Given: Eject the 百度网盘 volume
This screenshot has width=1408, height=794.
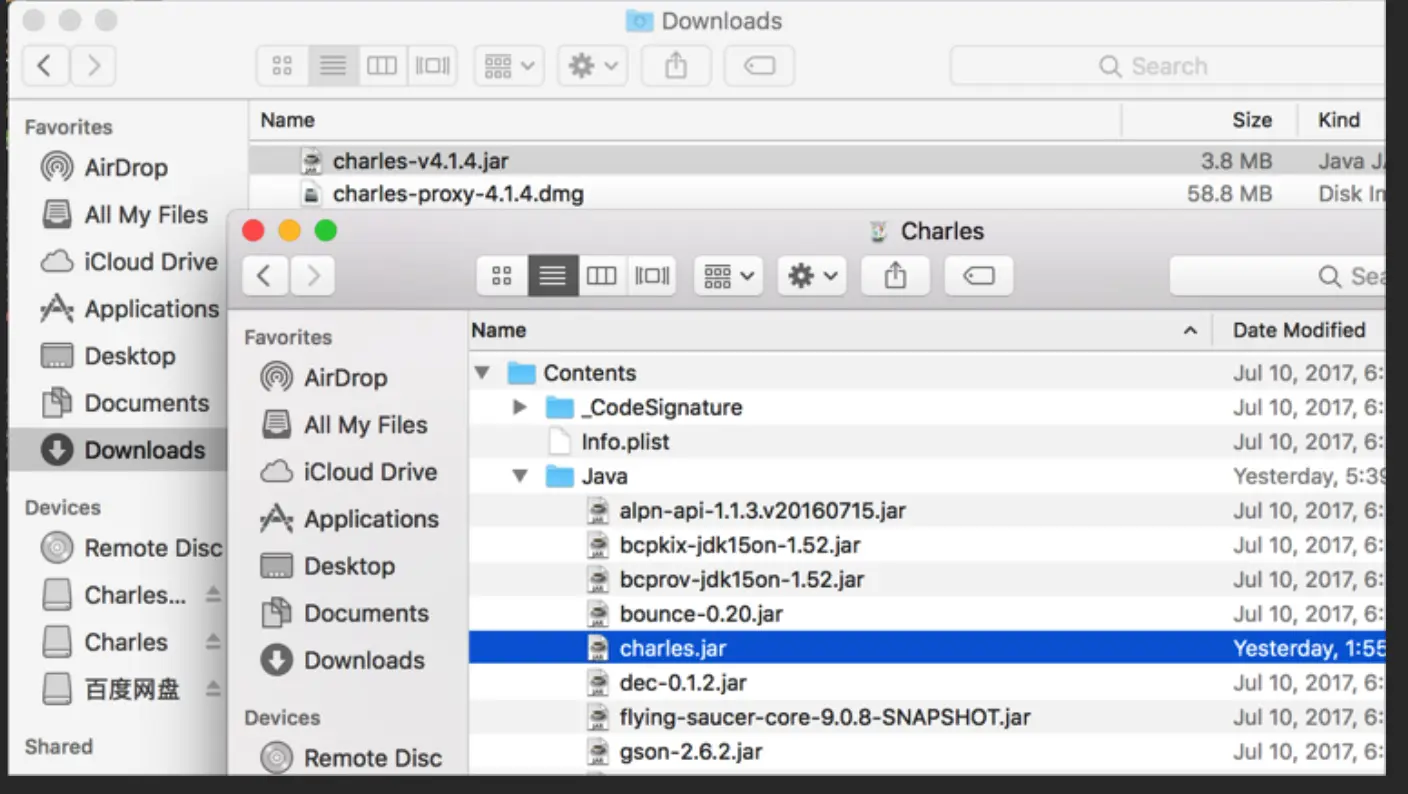Looking at the screenshot, I should point(213,689).
